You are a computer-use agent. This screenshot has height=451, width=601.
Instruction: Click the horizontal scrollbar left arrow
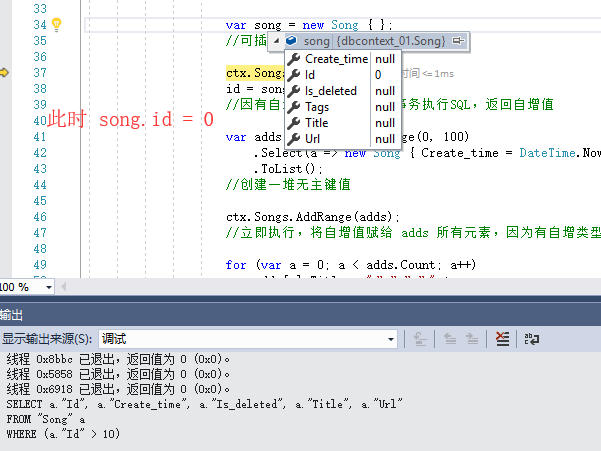64,287
